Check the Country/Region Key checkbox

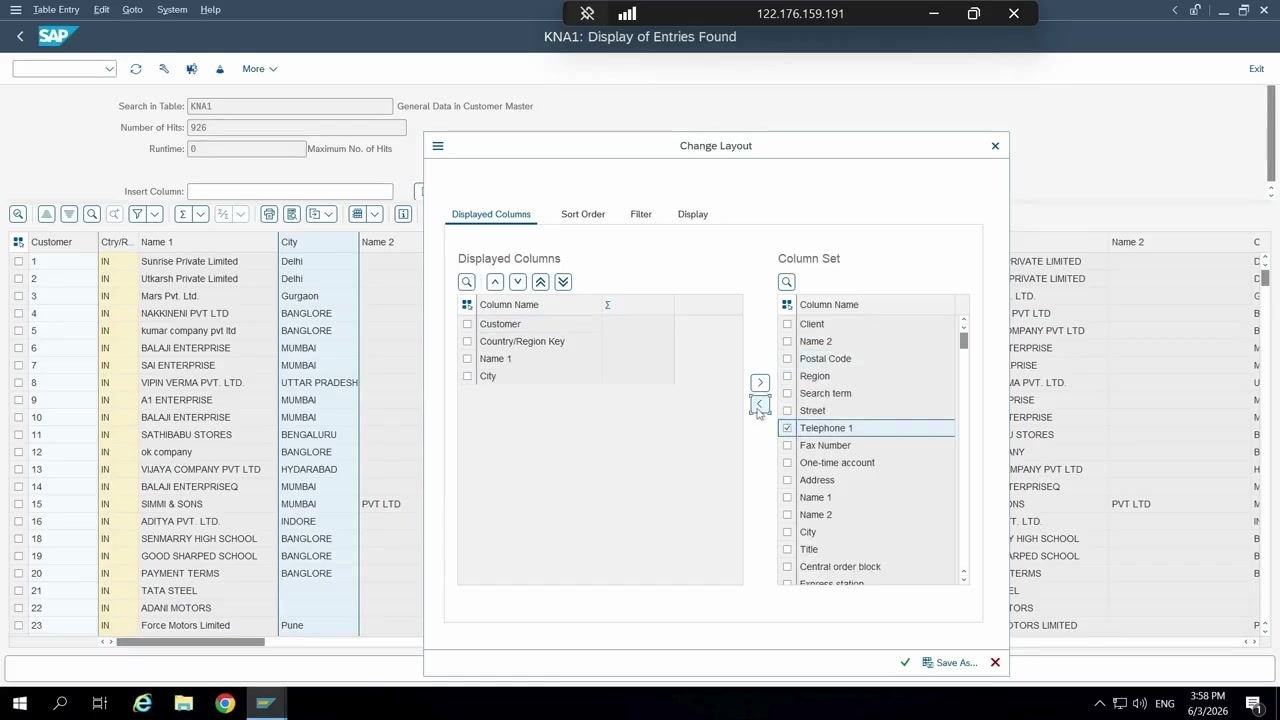tap(467, 341)
